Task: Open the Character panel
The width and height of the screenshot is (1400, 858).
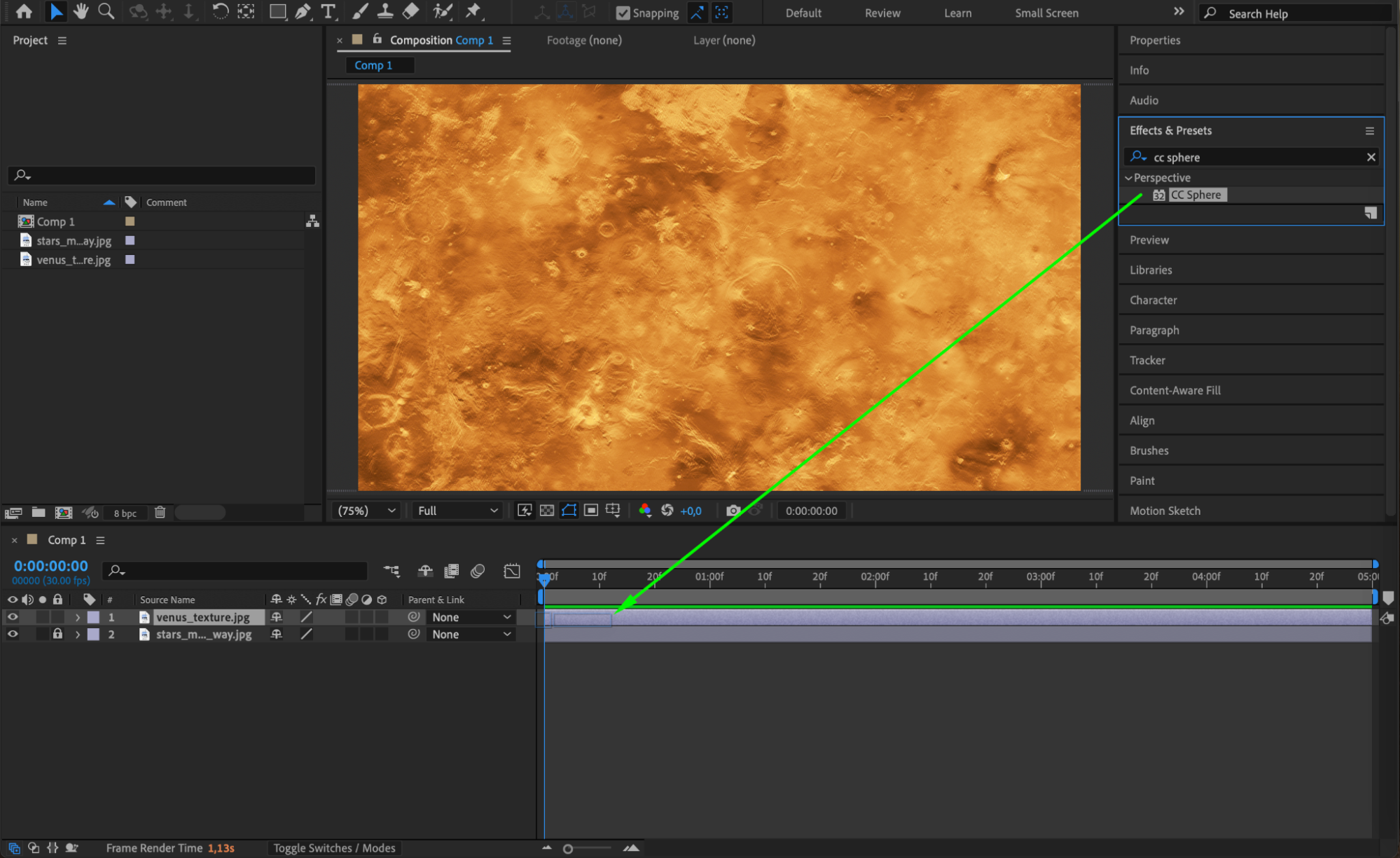Action: click(1153, 300)
